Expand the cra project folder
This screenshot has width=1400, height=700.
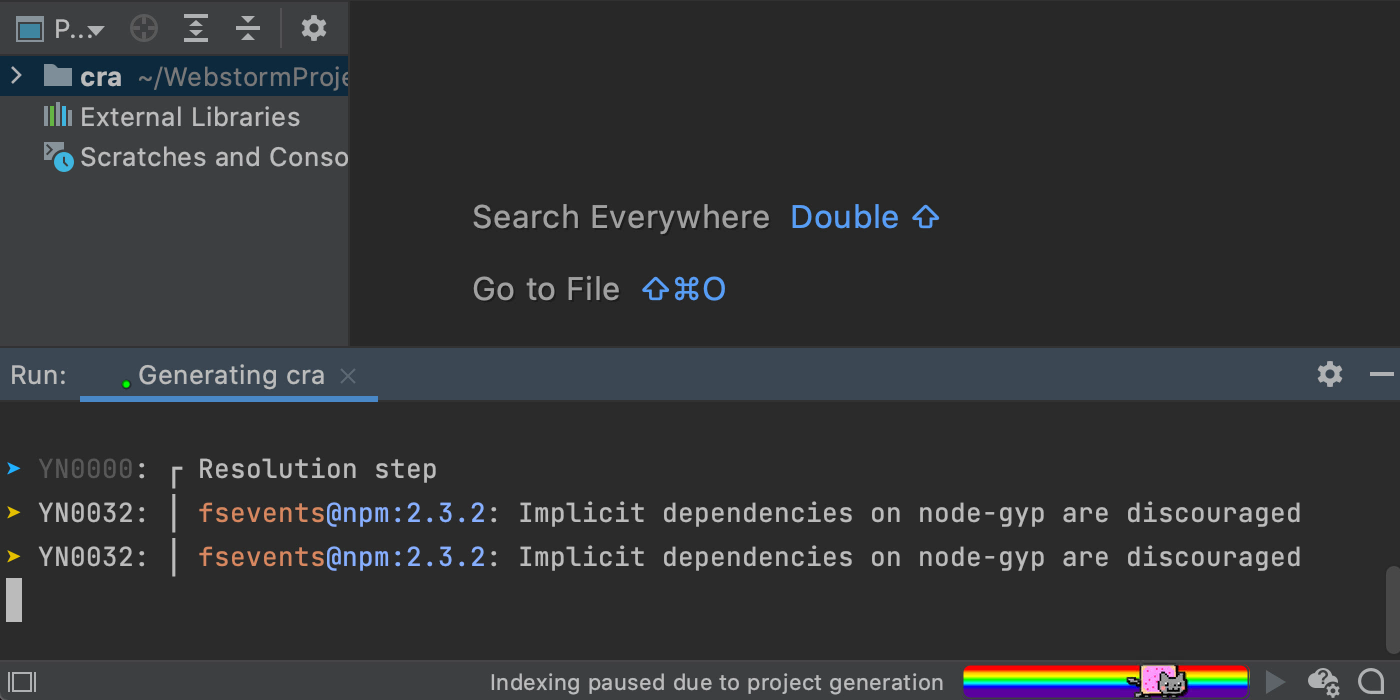[x=16, y=76]
